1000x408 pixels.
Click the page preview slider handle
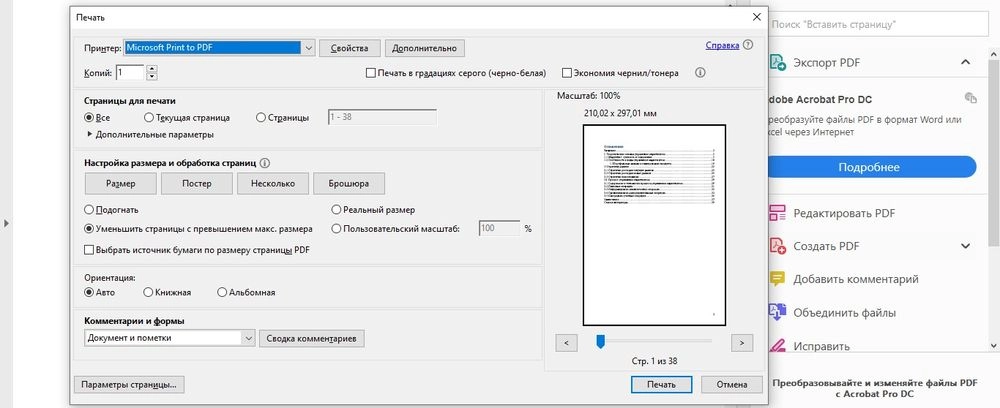(600, 342)
